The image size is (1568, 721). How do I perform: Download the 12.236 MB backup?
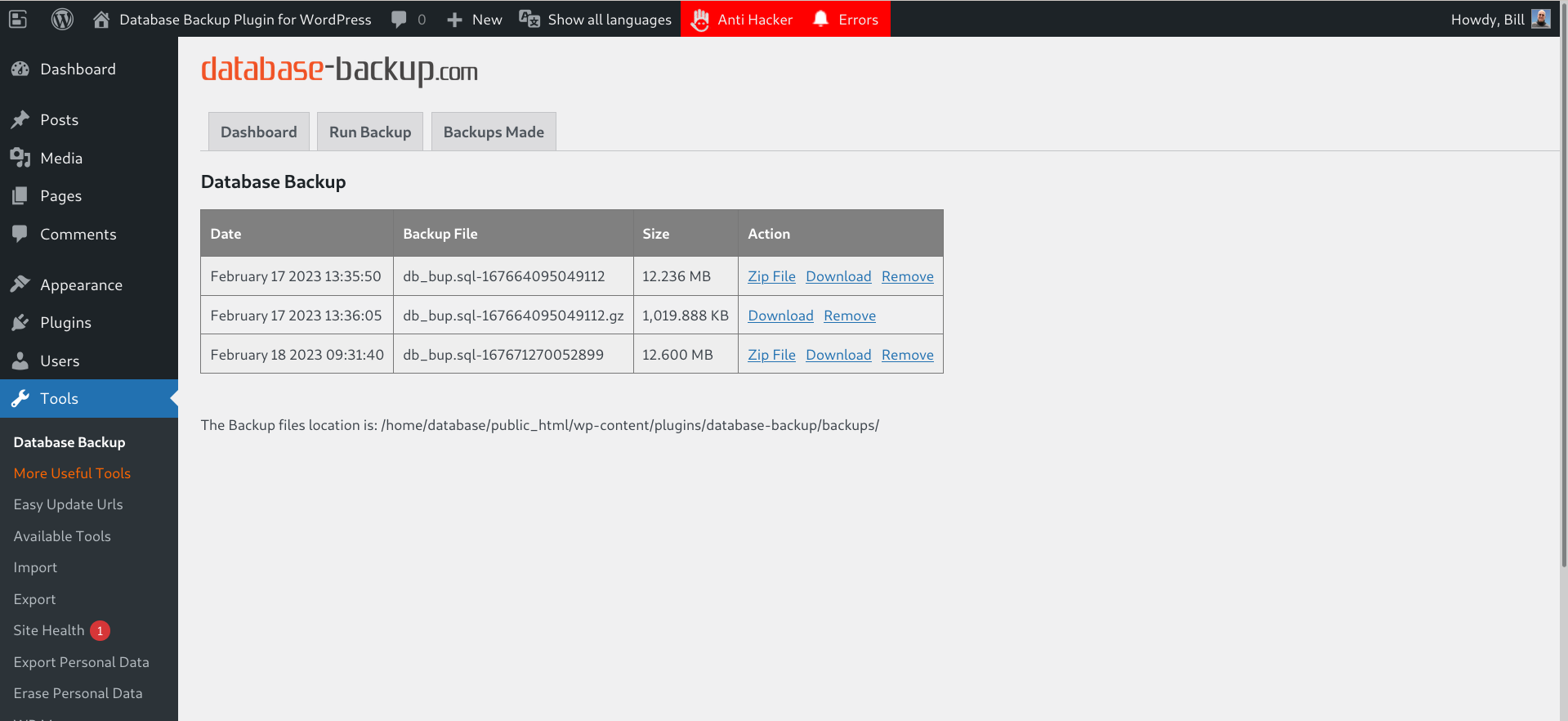pyautogui.click(x=838, y=277)
